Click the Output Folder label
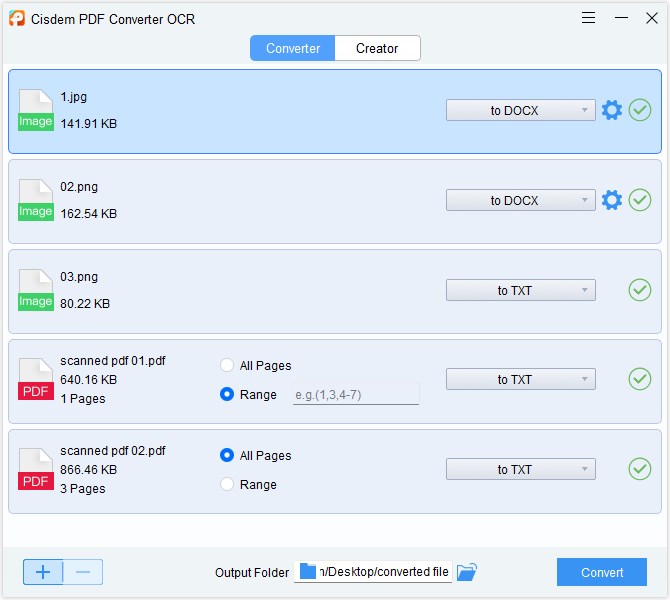This screenshot has width=670, height=600. point(252,572)
